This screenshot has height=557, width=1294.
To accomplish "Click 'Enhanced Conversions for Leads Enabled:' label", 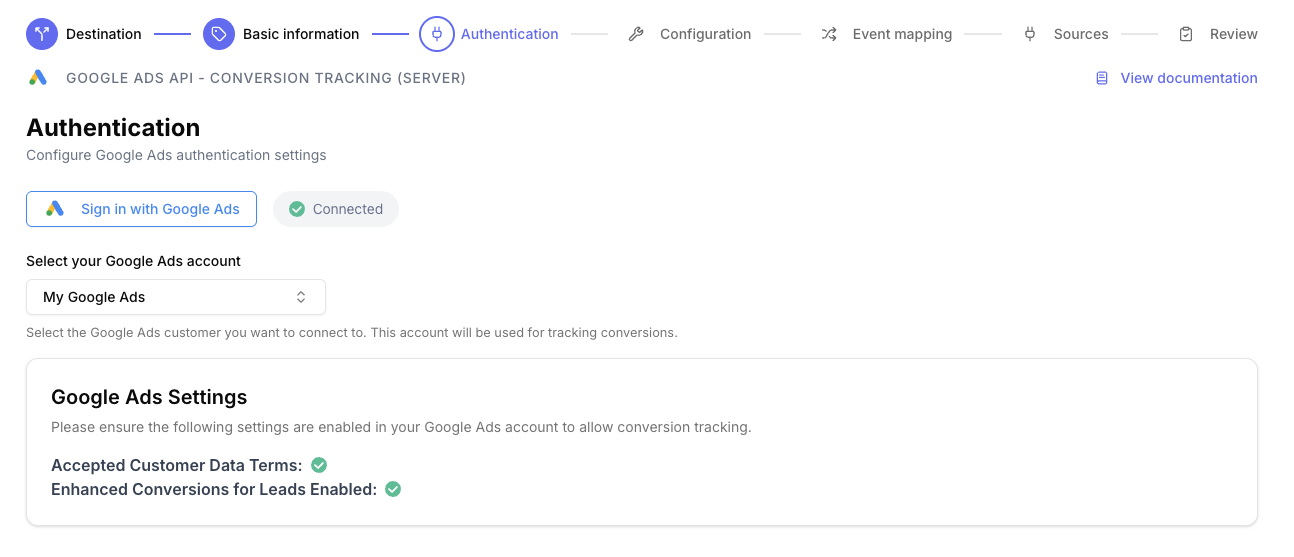I will (x=214, y=489).
